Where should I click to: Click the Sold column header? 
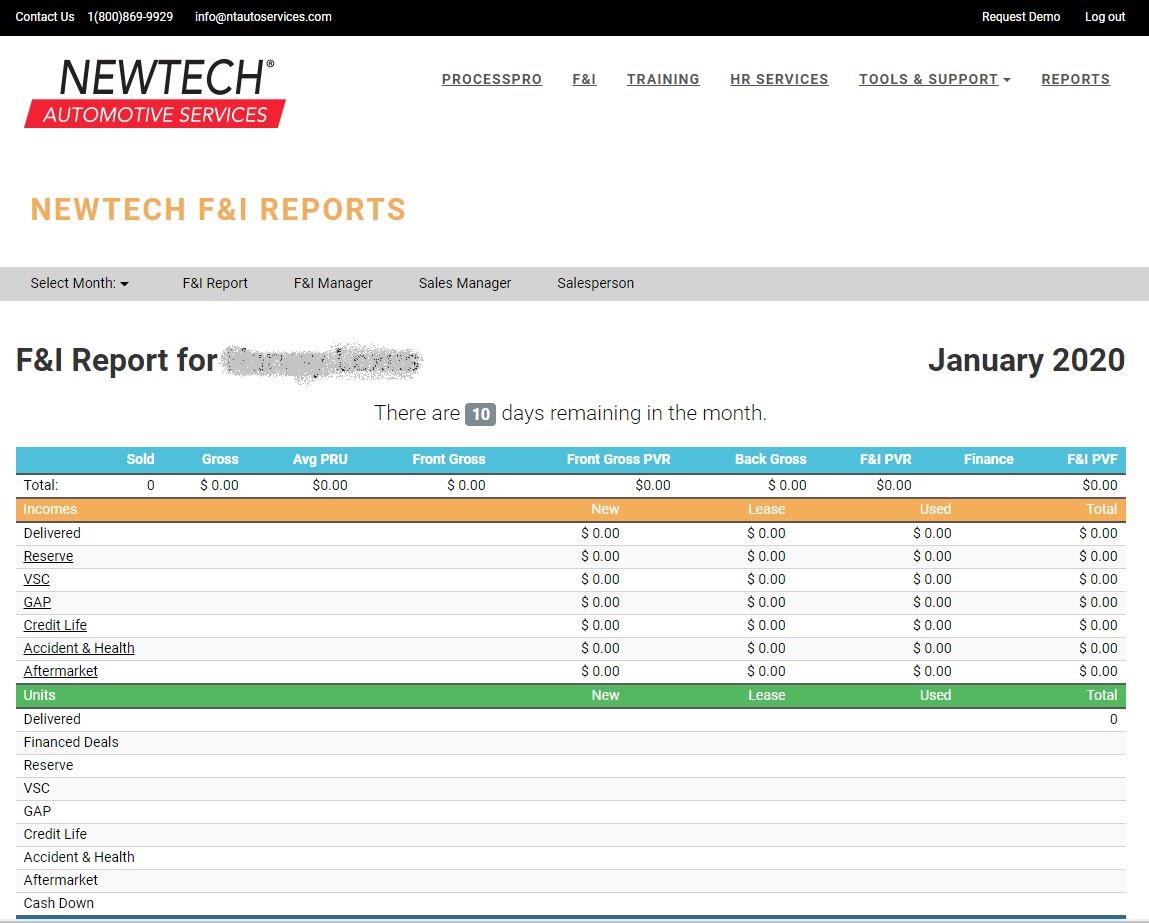pyautogui.click(x=140, y=459)
